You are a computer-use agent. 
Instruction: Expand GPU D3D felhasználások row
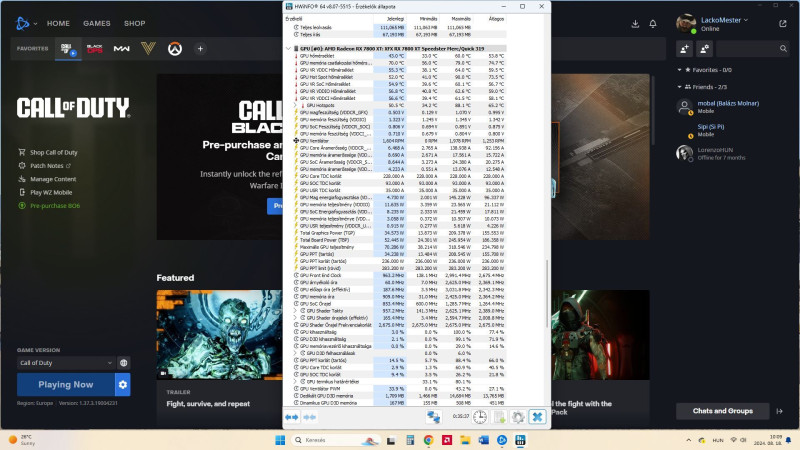(295, 353)
